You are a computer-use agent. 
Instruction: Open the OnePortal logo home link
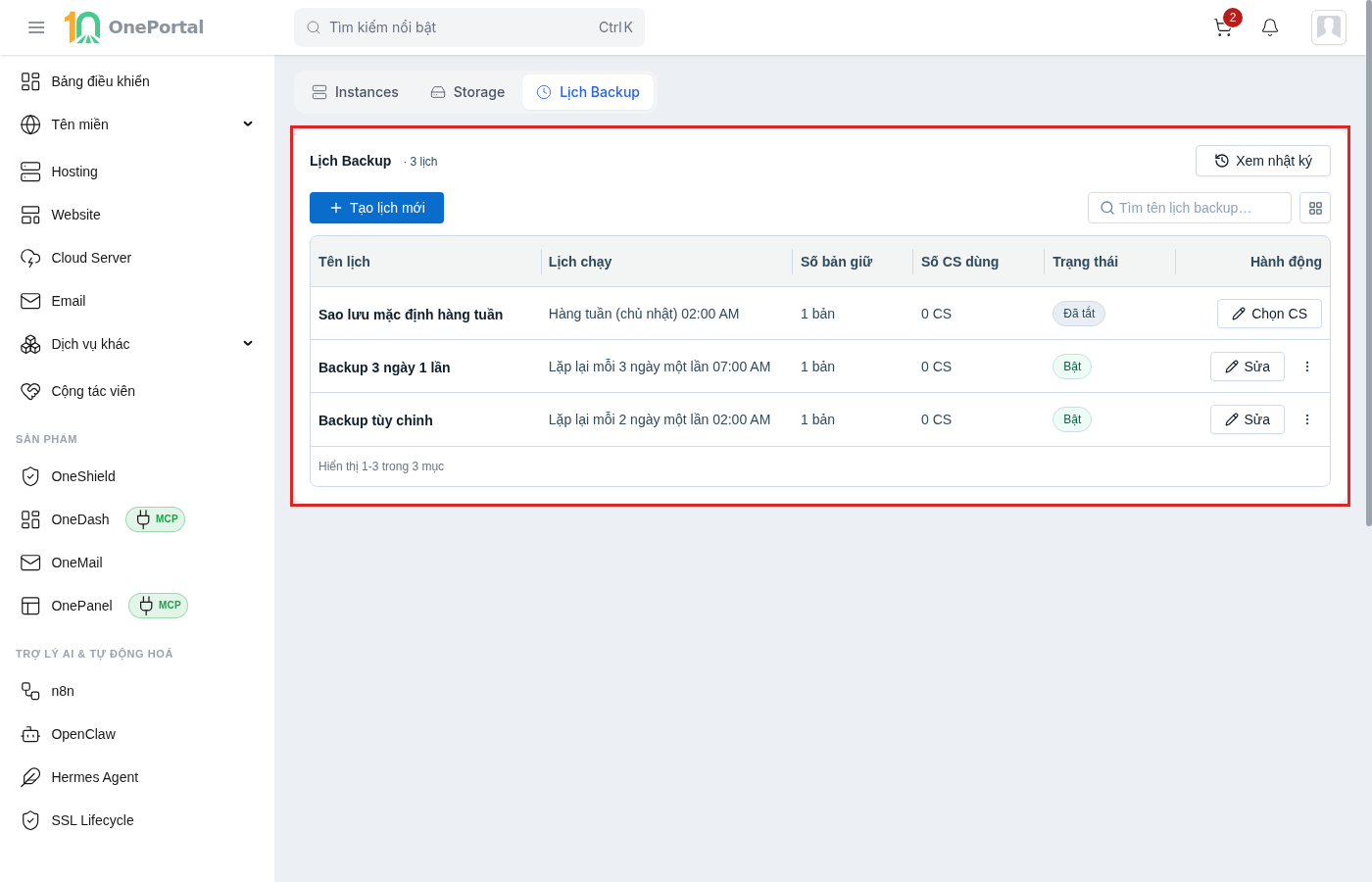134,27
